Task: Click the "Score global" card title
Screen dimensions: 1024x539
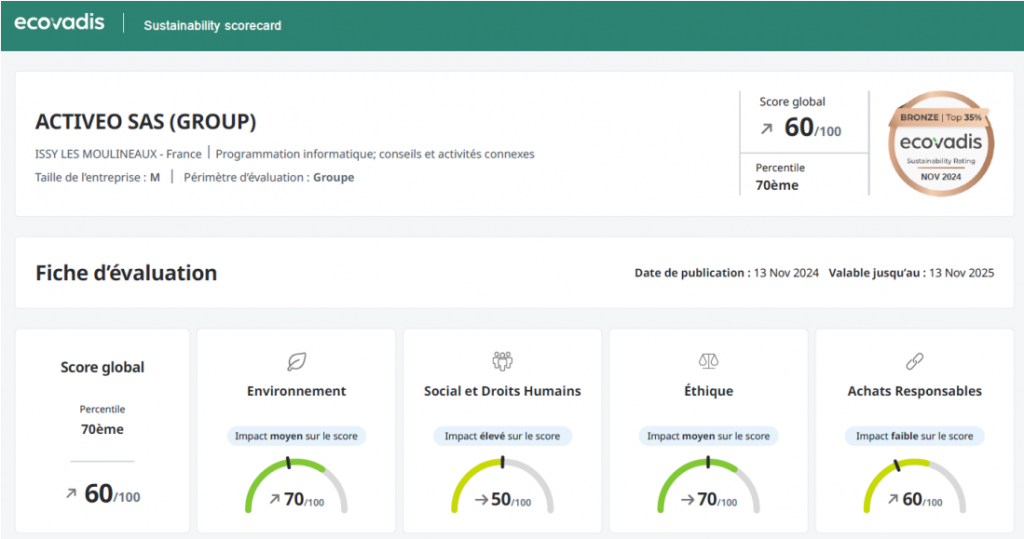Action: tap(103, 368)
